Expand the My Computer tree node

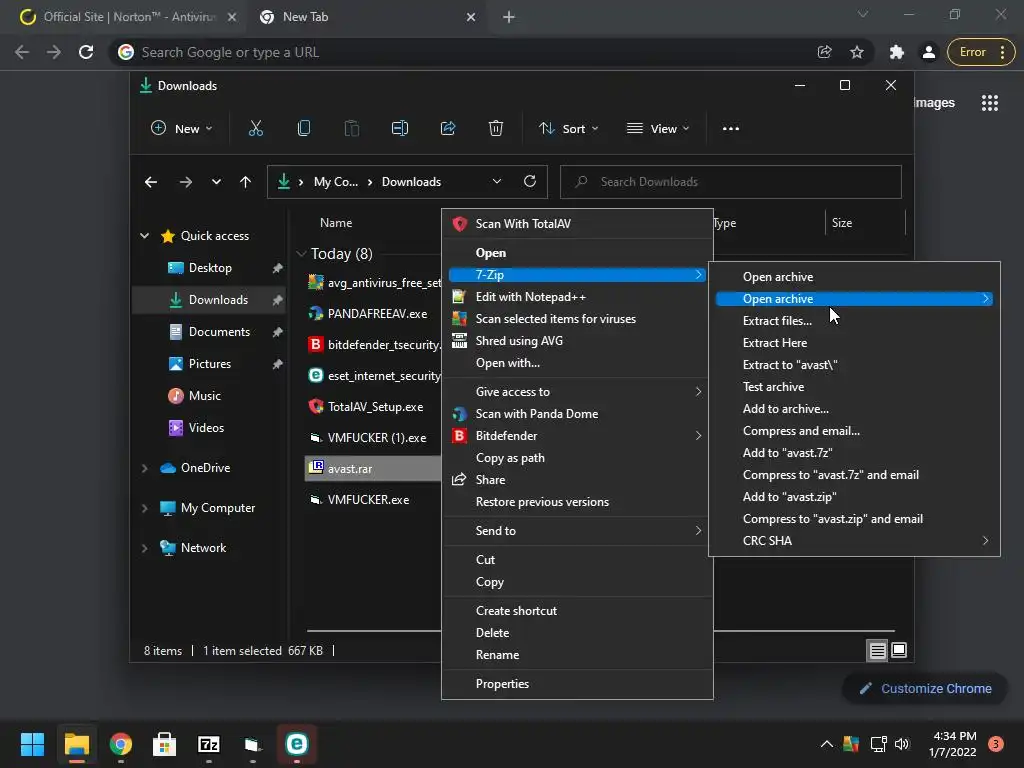point(144,508)
